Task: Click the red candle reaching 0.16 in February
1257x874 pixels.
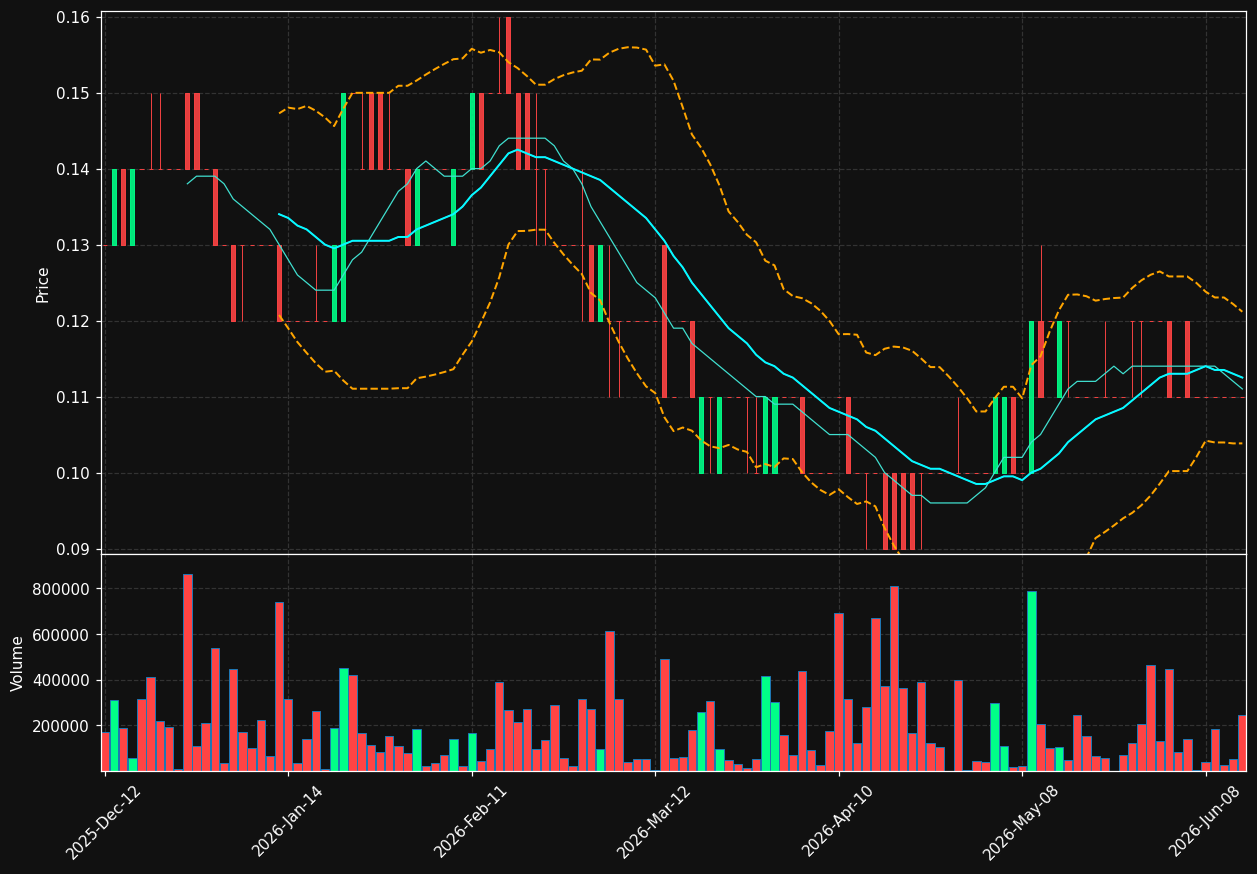Action: tap(508, 55)
